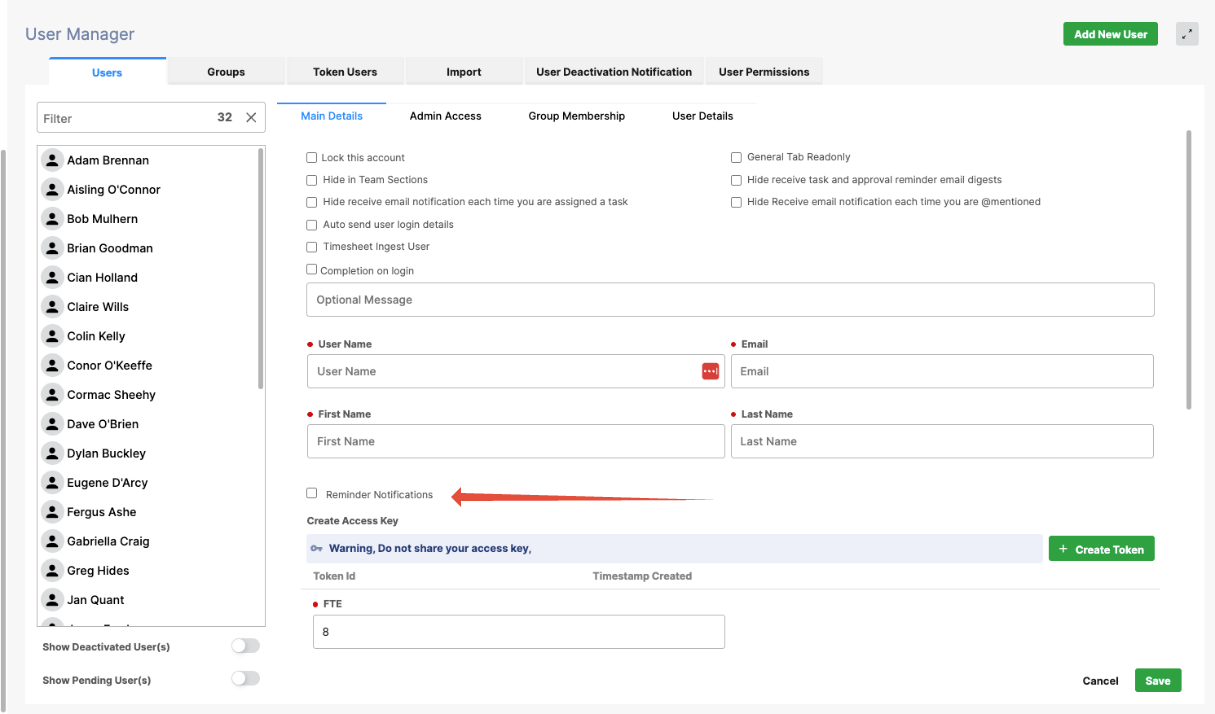
Task: Click Dylan Buckley's avatar icon
Action: (53, 453)
